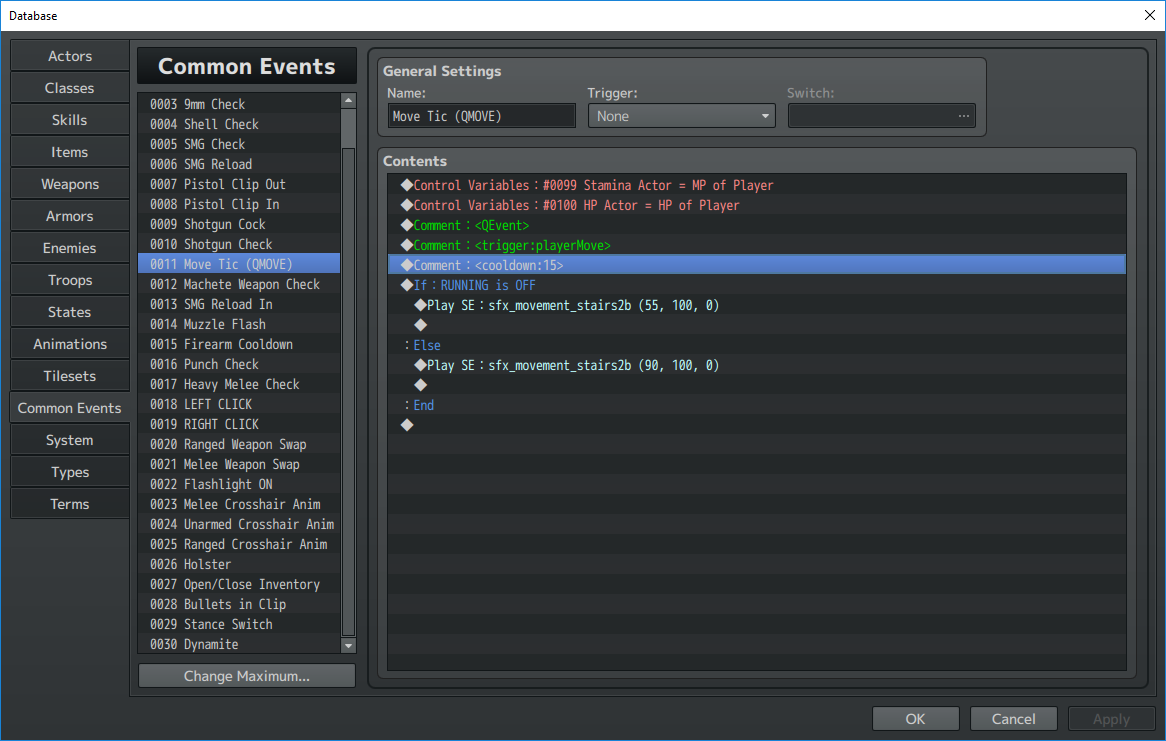The image size is (1166, 741).
Task: Switch to the Terms tab
Action: pyautogui.click(x=70, y=504)
